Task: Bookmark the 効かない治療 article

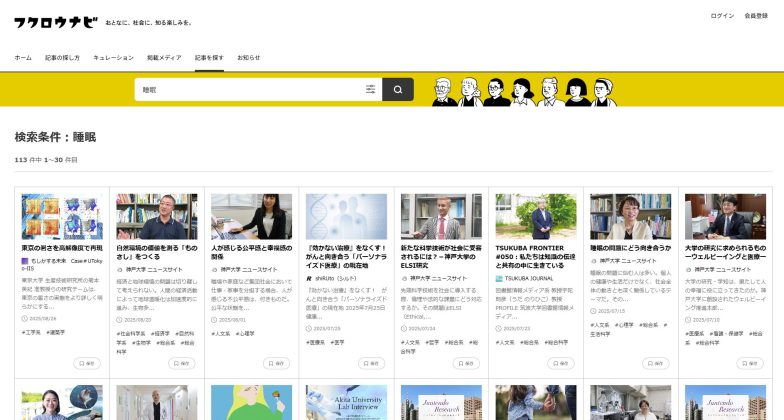Action: coord(371,363)
